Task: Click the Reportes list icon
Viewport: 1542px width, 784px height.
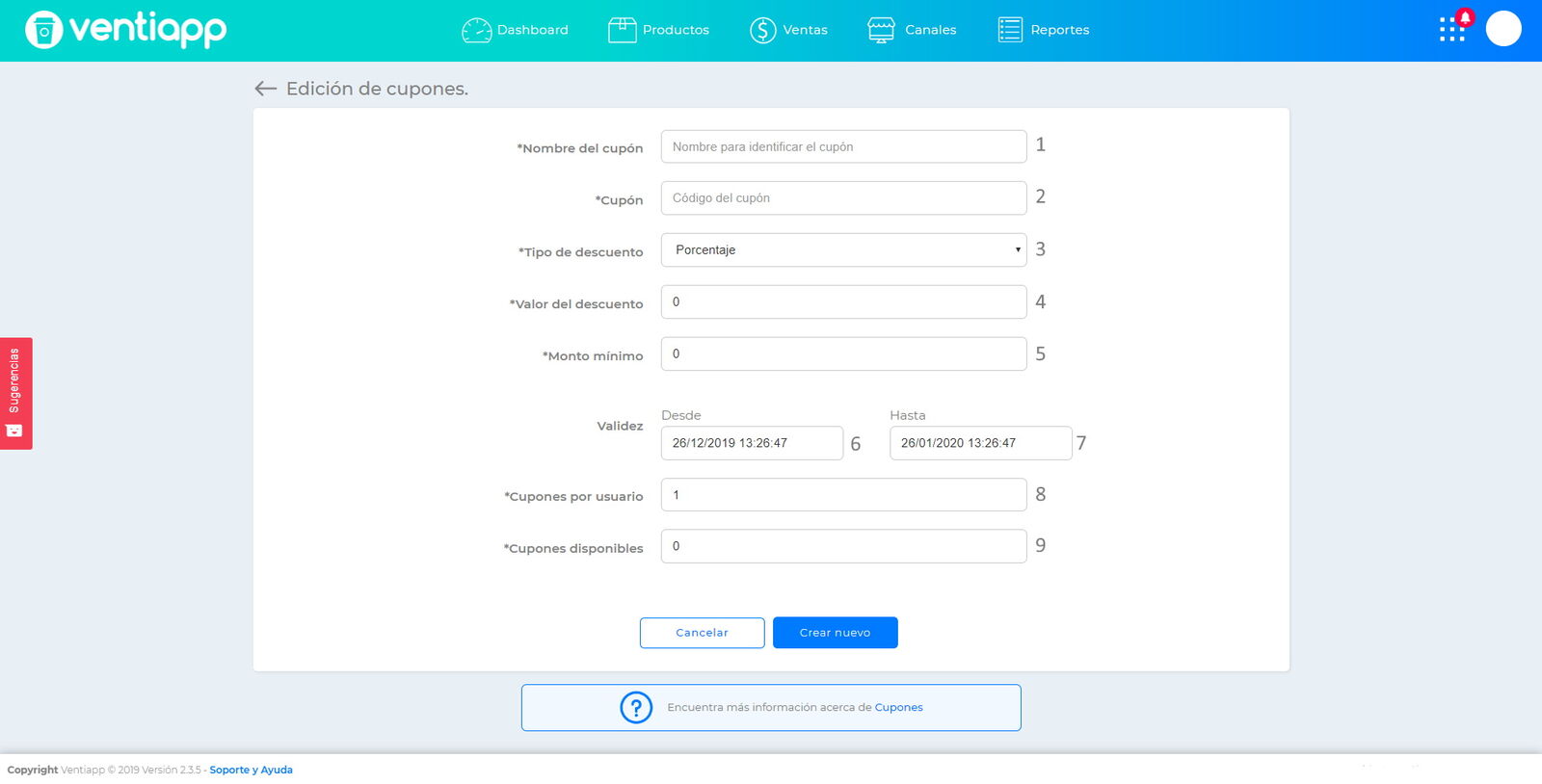Action: (1010, 31)
